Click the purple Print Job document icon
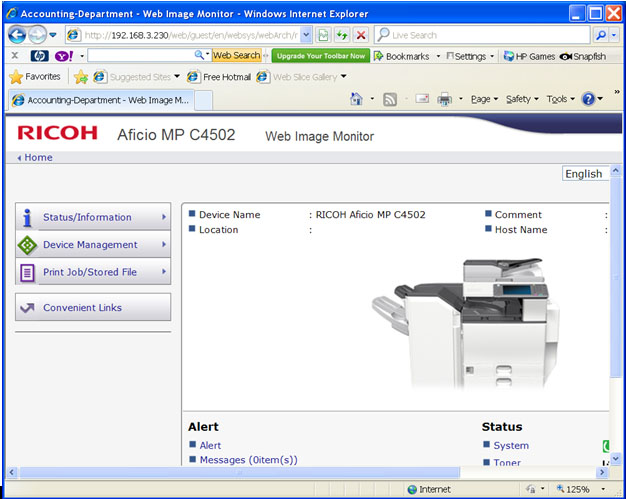The width and height of the screenshot is (626, 499). tap(27, 273)
